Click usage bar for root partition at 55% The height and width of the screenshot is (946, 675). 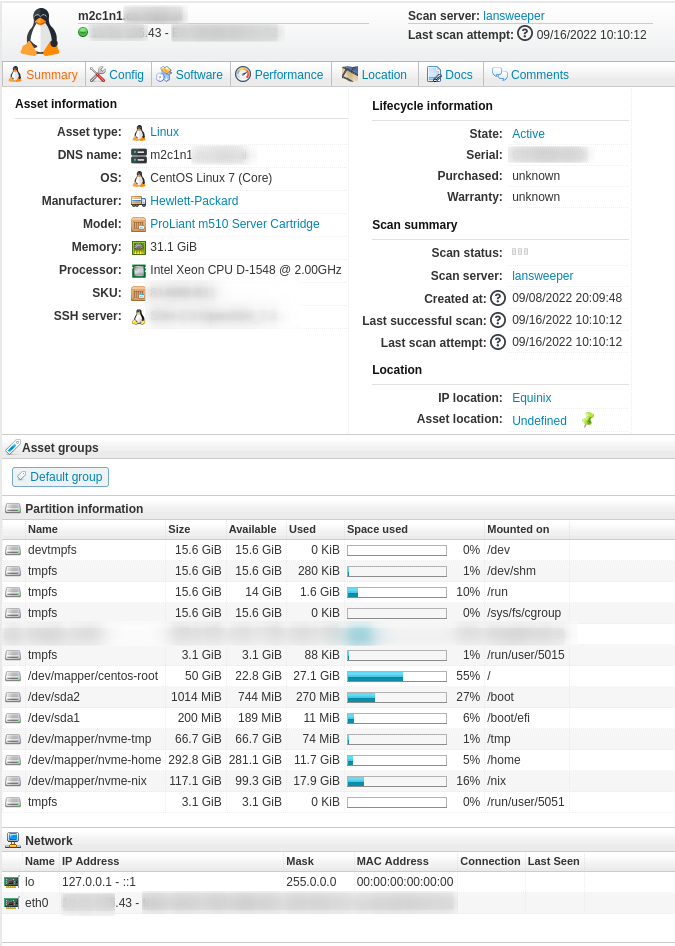click(396, 676)
